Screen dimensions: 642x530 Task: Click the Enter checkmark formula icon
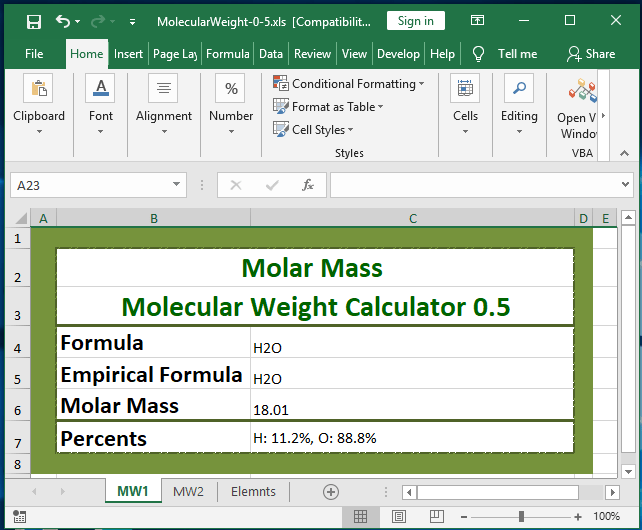272,185
